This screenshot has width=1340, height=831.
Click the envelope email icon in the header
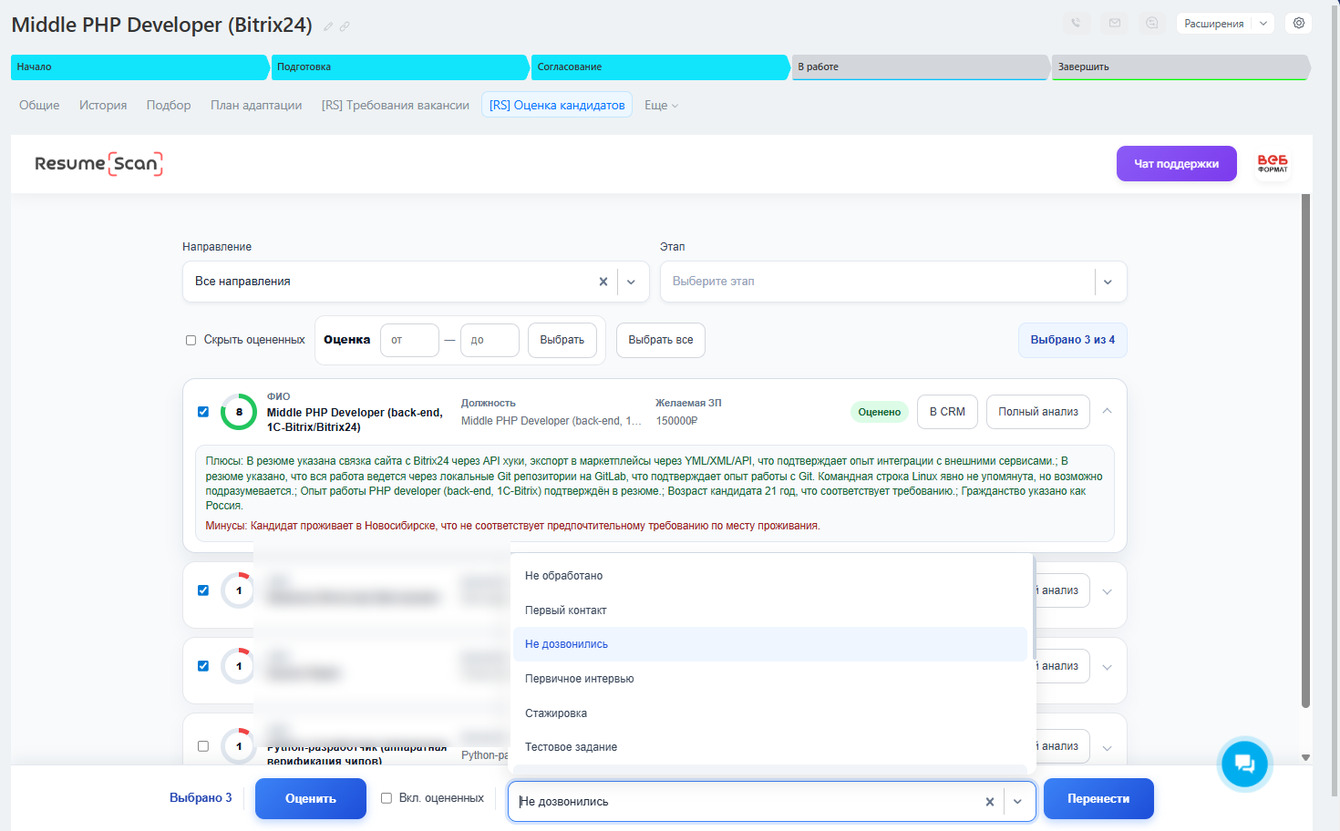(x=1114, y=23)
